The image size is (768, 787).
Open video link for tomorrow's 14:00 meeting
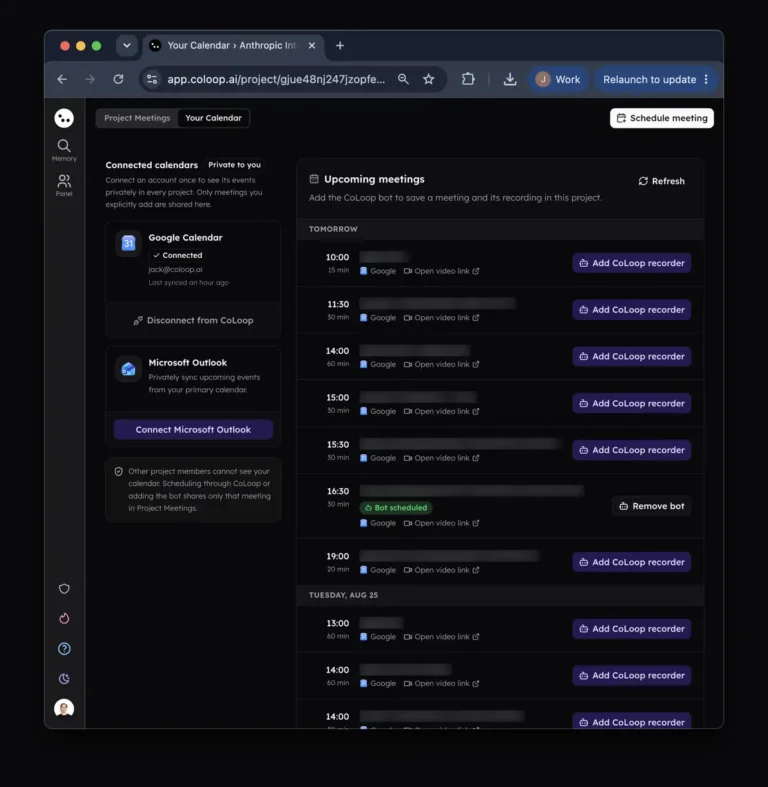[442, 364]
